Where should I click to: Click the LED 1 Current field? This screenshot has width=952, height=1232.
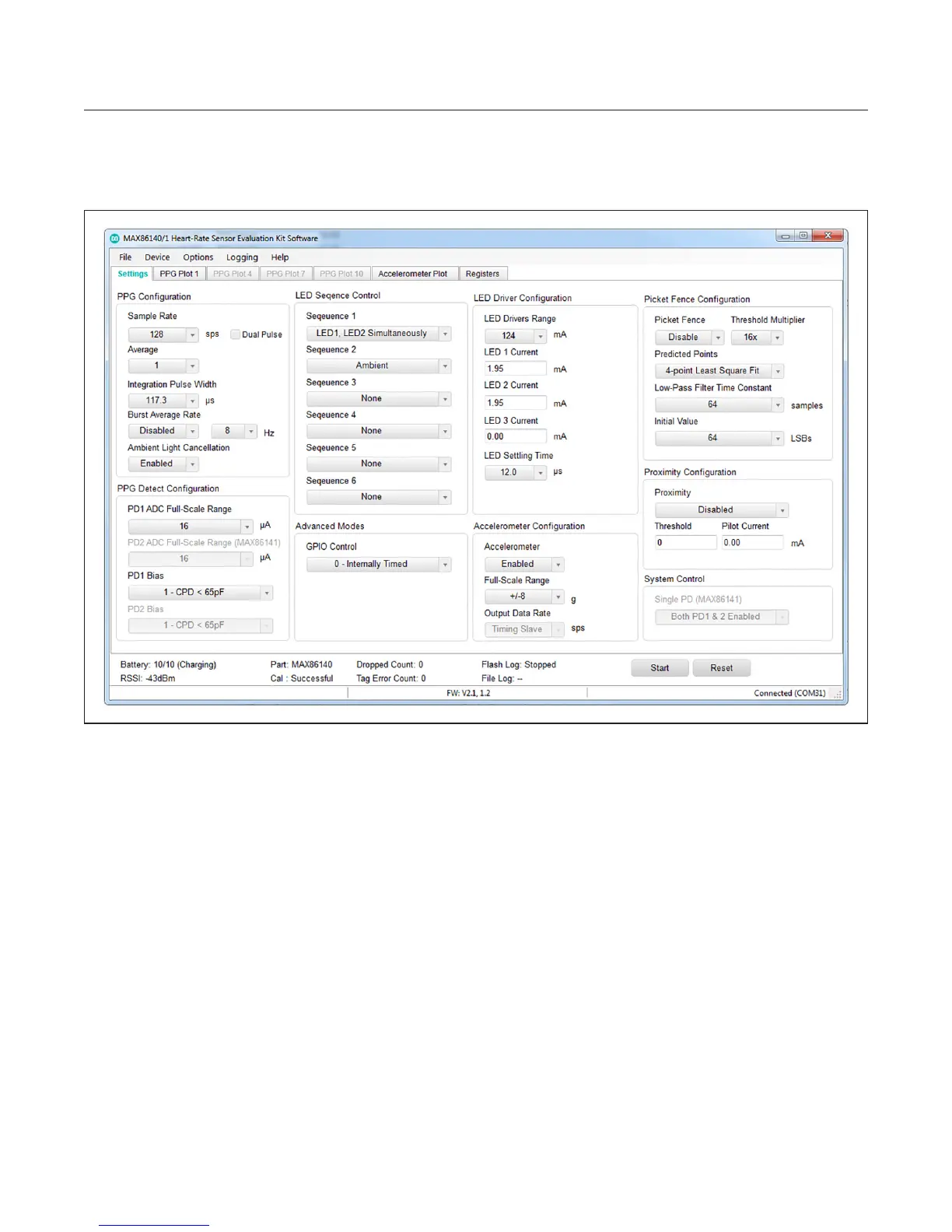516,369
